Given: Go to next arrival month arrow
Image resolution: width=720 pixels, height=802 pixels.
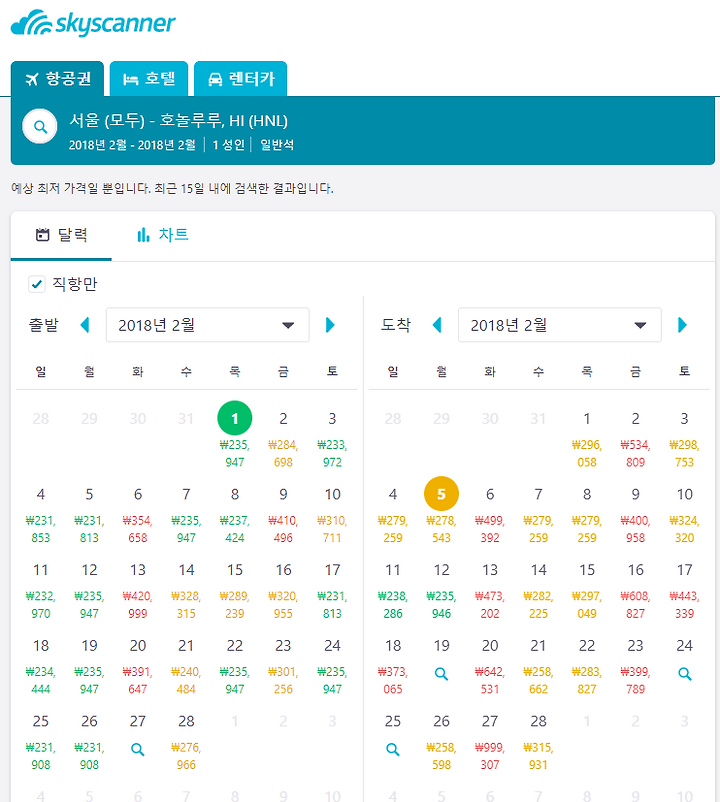Looking at the screenshot, I should 682,325.
